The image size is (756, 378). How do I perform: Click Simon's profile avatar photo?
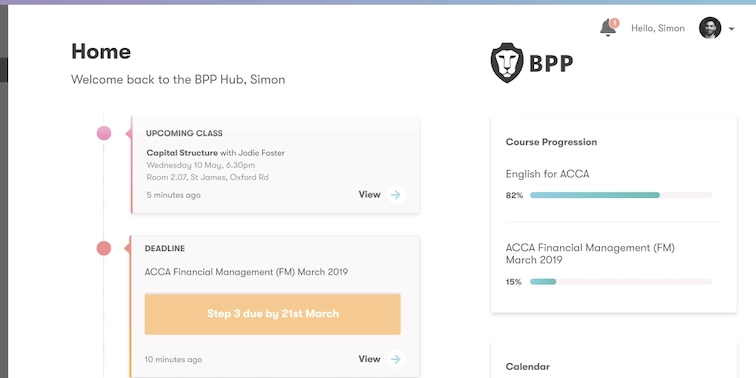click(710, 28)
